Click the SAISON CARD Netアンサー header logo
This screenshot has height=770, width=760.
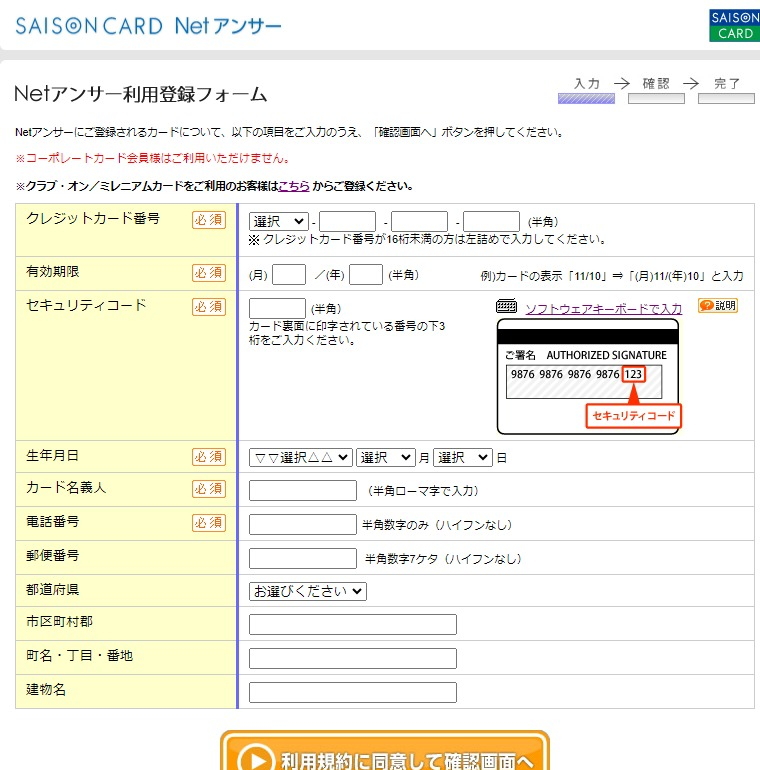pyautogui.click(x=148, y=26)
